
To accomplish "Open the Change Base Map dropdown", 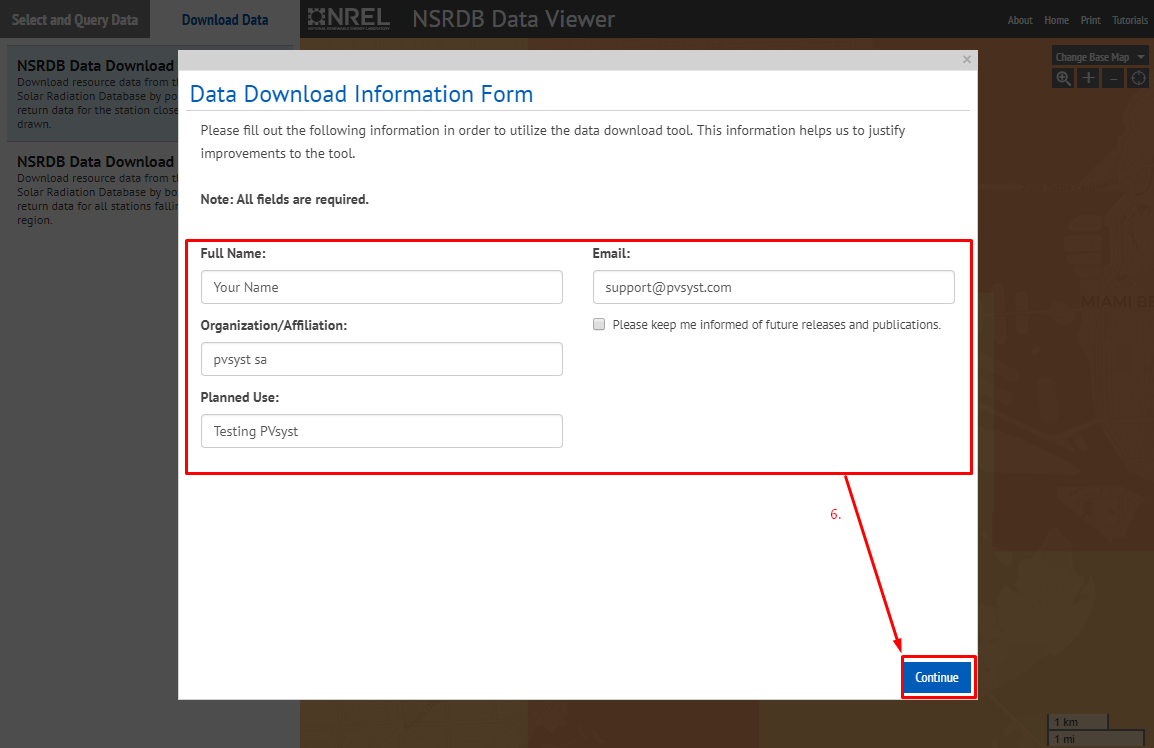I will [x=1100, y=57].
